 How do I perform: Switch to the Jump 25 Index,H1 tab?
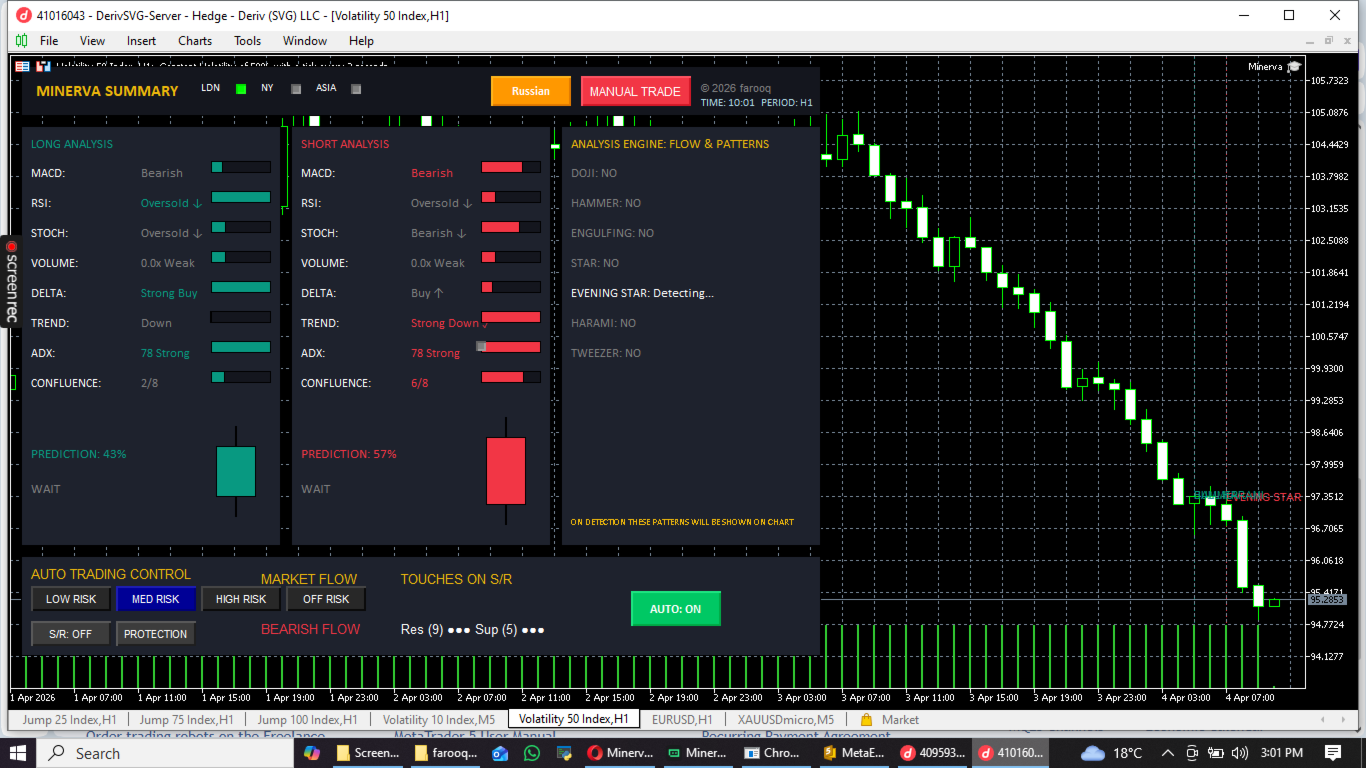[x=70, y=719]
